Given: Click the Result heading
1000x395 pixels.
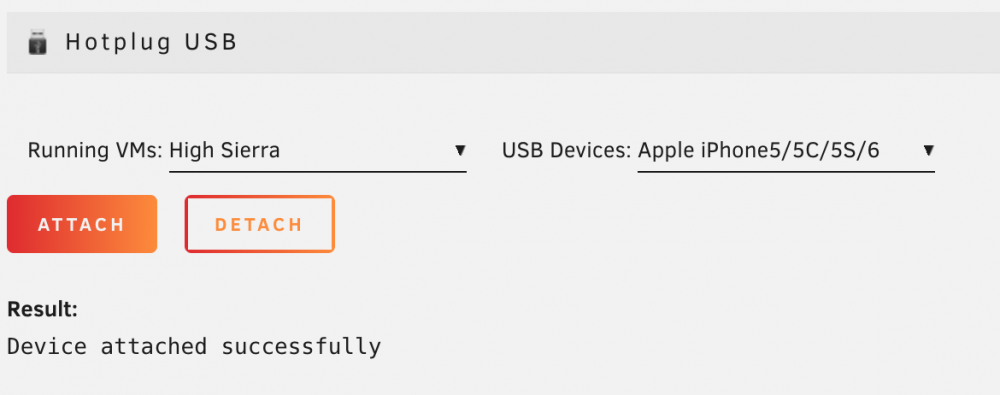Looking at the screenshot, I should pos(42,310).
